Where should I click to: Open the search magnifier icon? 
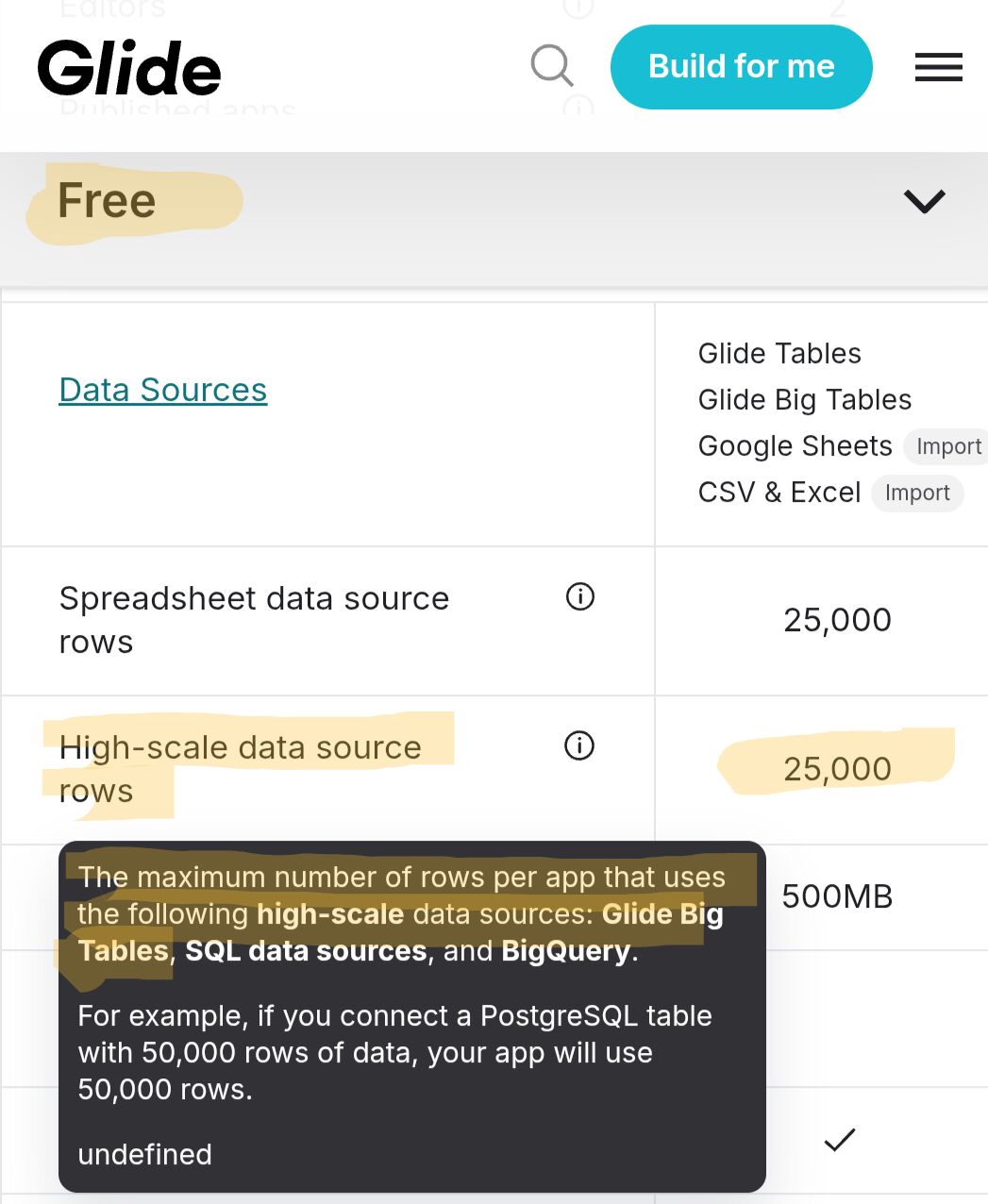552,66
